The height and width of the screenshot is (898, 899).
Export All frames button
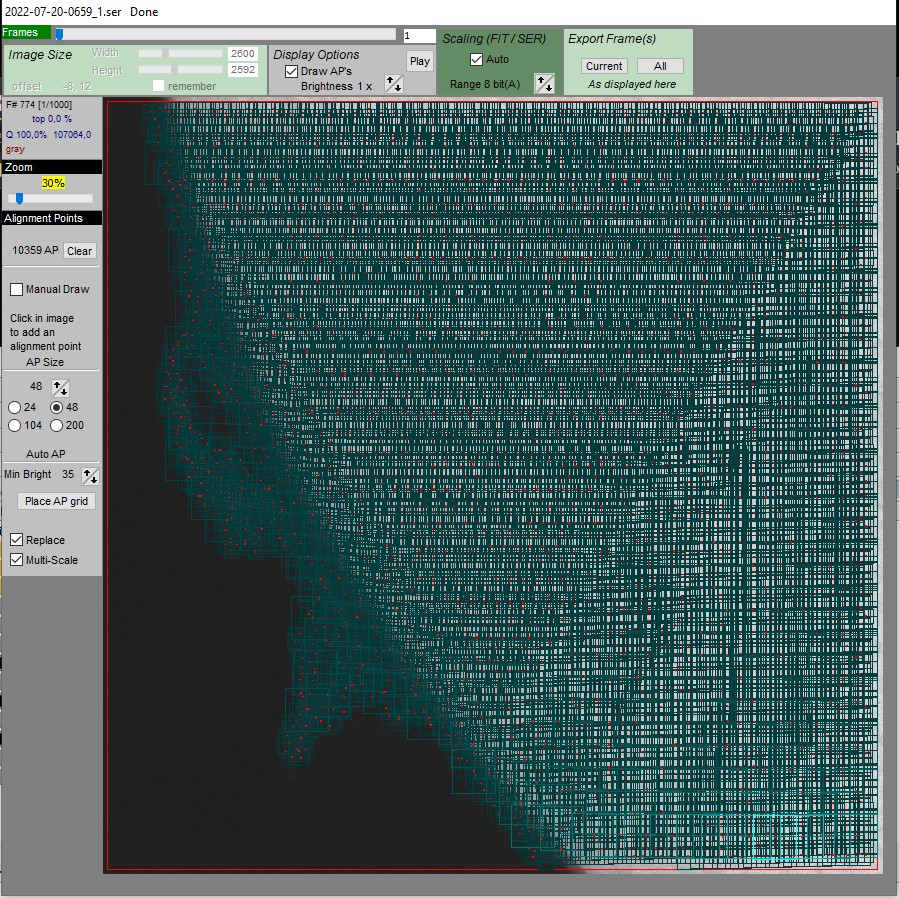point(660,66)
